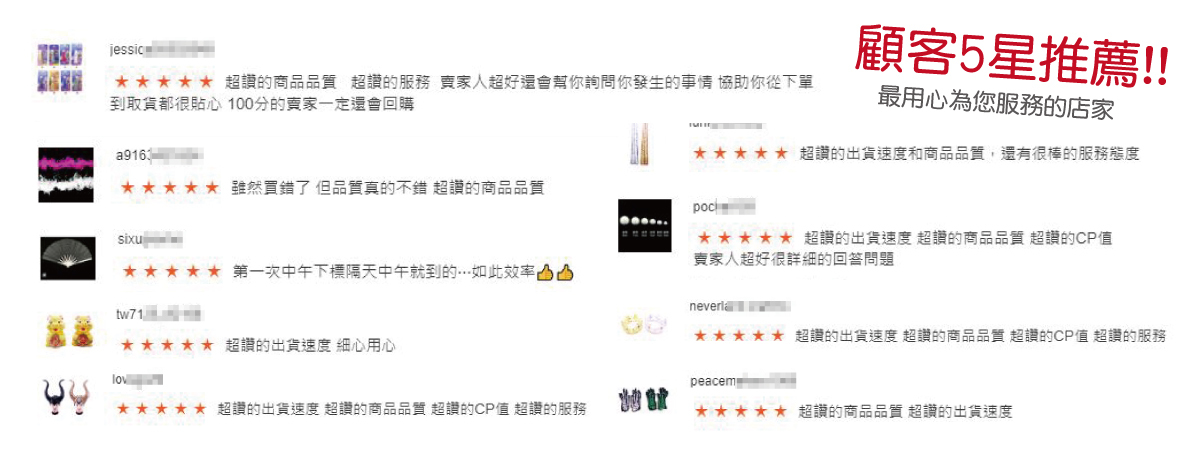1200x450 pixels.
Task: Click the five stars in tw71 review
Action: 167,345
